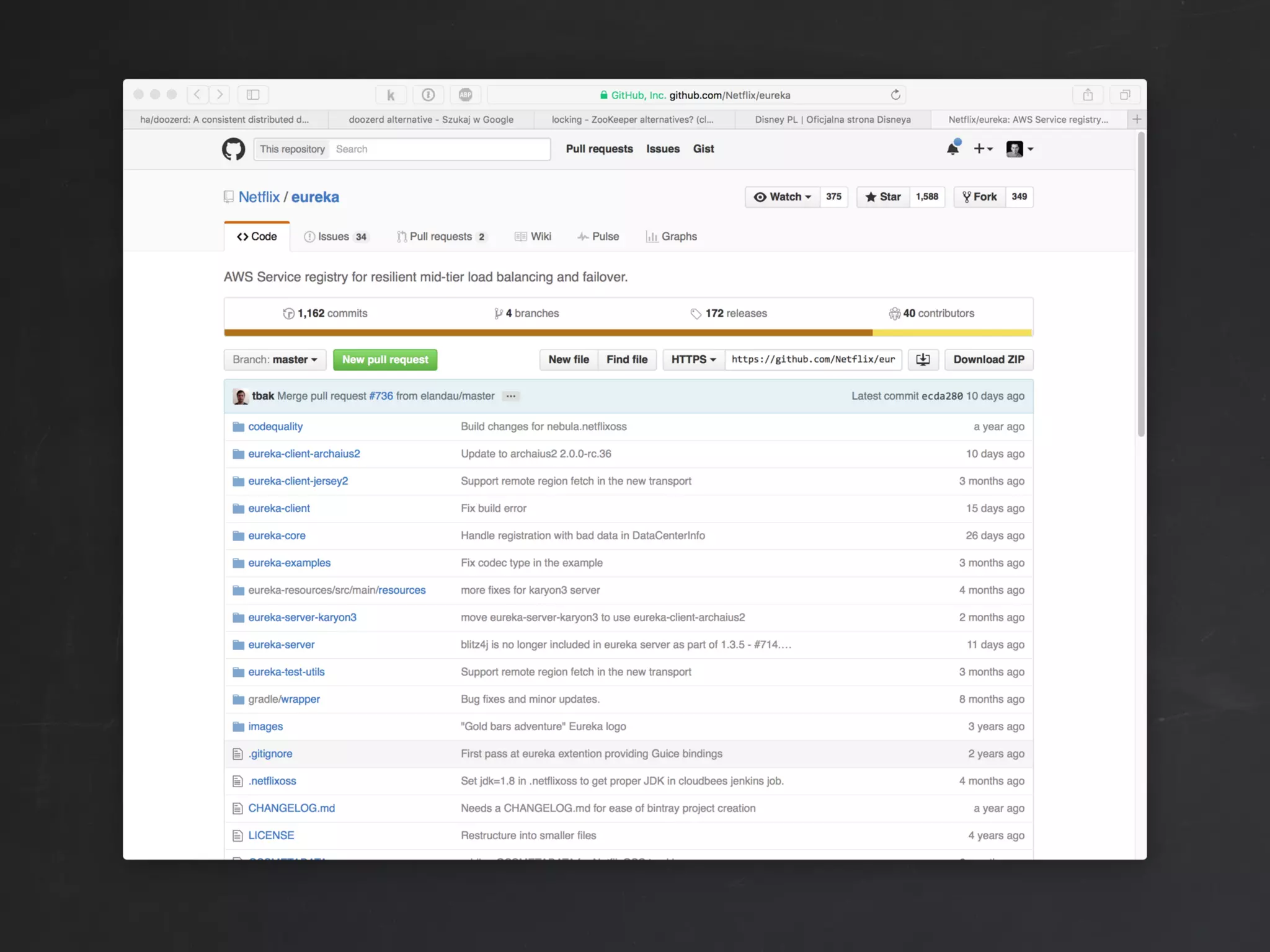The image size is (1270, 952).
Task: Toggle the Safari sidebar icon
Action: [x=253, y=95]
